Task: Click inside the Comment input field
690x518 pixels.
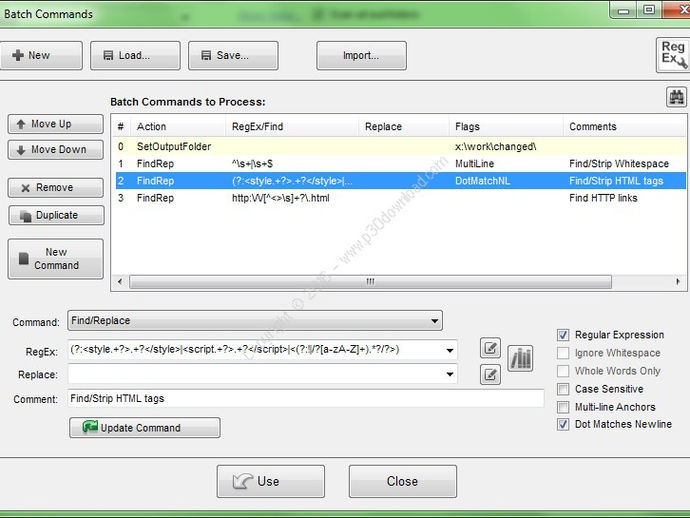Action: pyautogui.click(x=306, y=398)
